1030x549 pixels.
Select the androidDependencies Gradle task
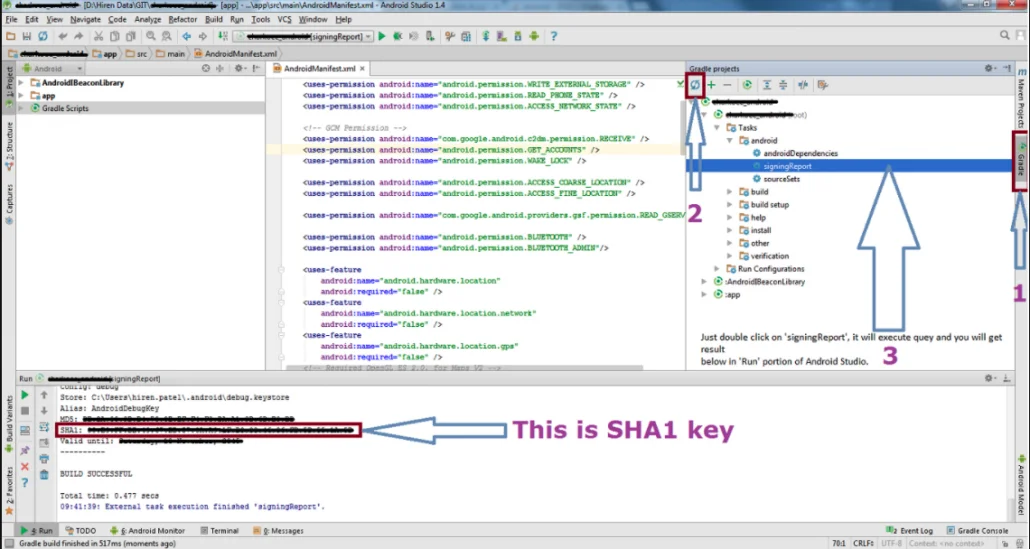coord(795,153)
